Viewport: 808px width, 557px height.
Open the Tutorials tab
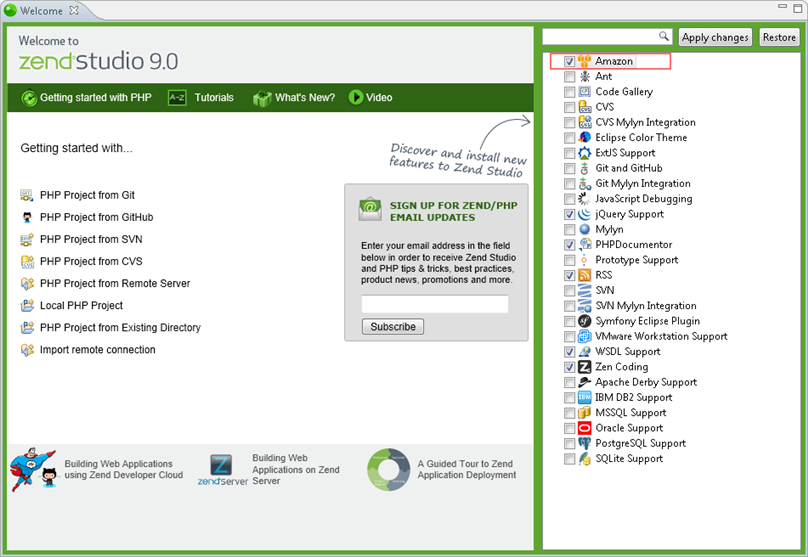tap(201, 97)
